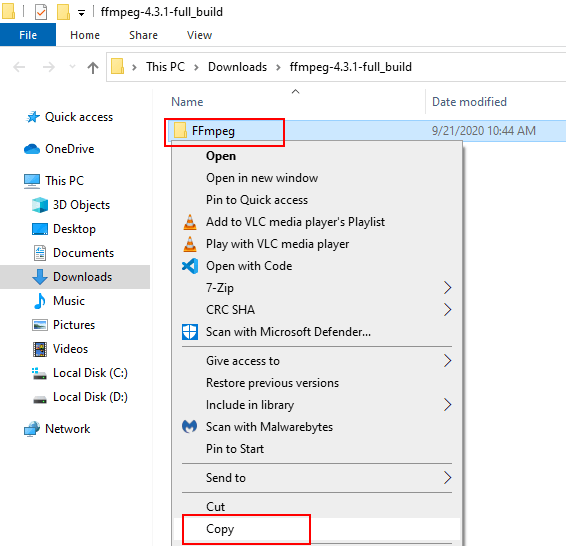Click the Network icon in navigation pane
The width and height of the screenshot is (566, 546).
[x=32, y=429]
